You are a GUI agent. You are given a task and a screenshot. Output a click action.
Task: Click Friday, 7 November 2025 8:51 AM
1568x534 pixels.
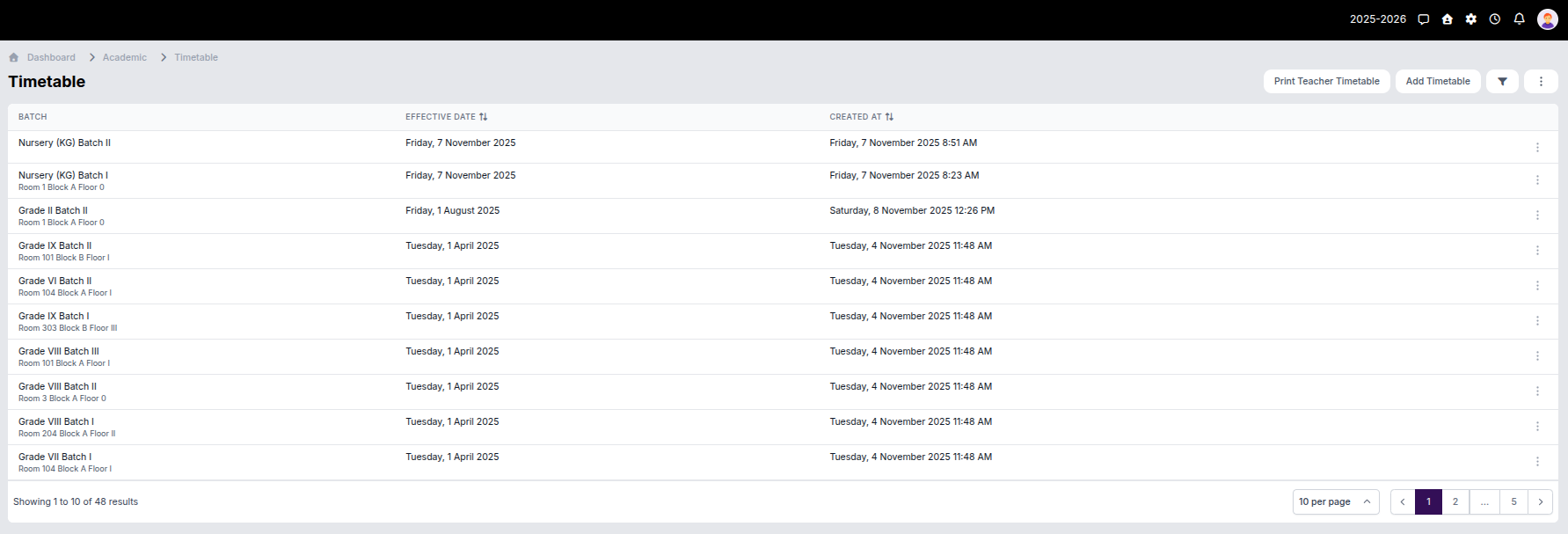click(x=903, y=143)
